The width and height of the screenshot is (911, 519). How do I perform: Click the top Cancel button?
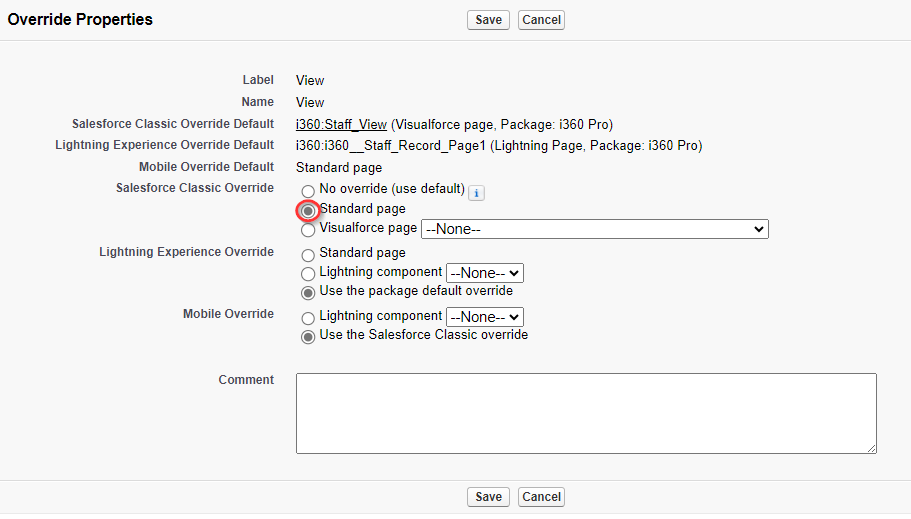click(x=541, y=20)
